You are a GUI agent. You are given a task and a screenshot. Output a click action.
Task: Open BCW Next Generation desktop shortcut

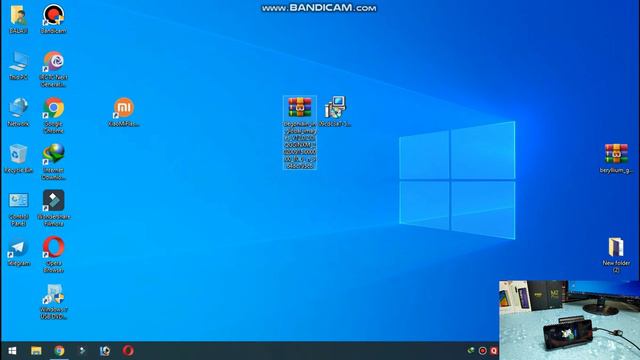pos(53,69)
